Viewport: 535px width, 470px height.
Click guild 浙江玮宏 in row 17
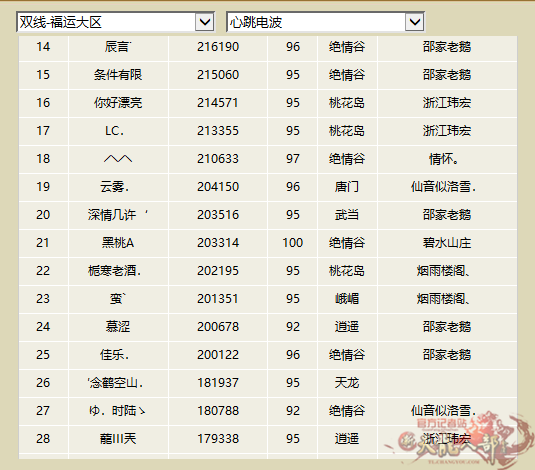[x=447, y=131]
